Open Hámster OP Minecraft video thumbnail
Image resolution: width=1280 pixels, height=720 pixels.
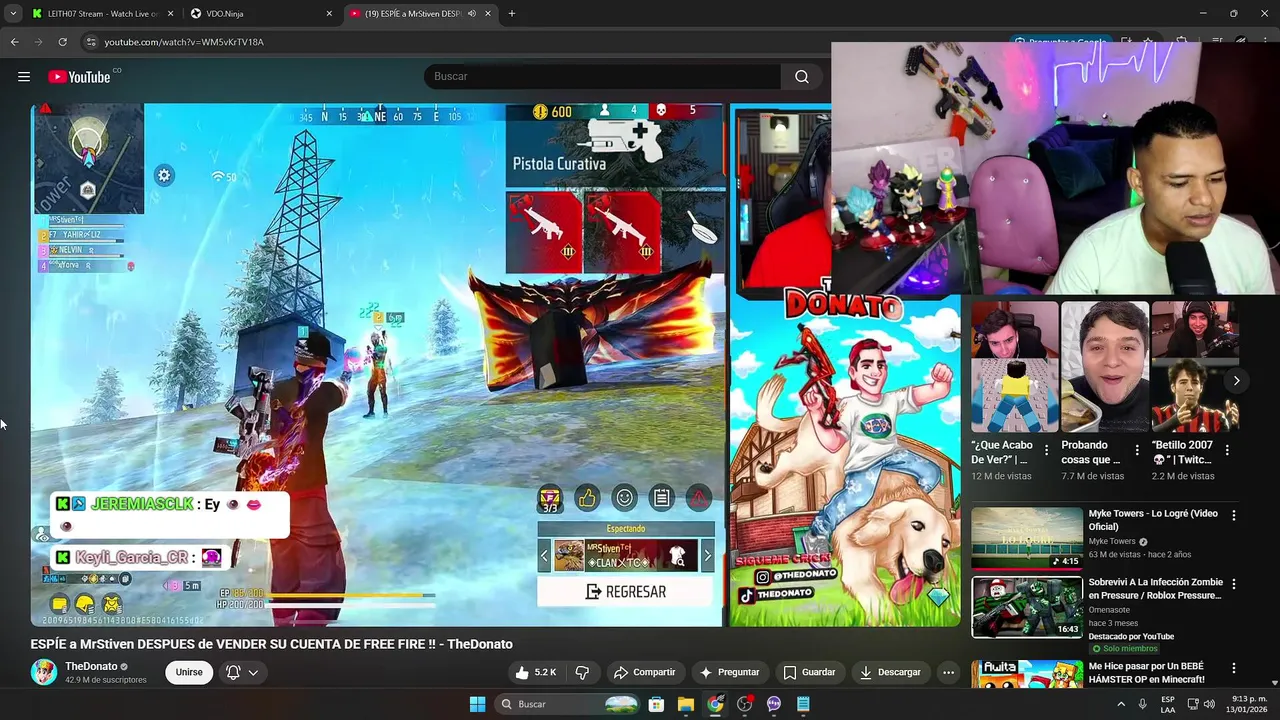(x=1027, y=674)
